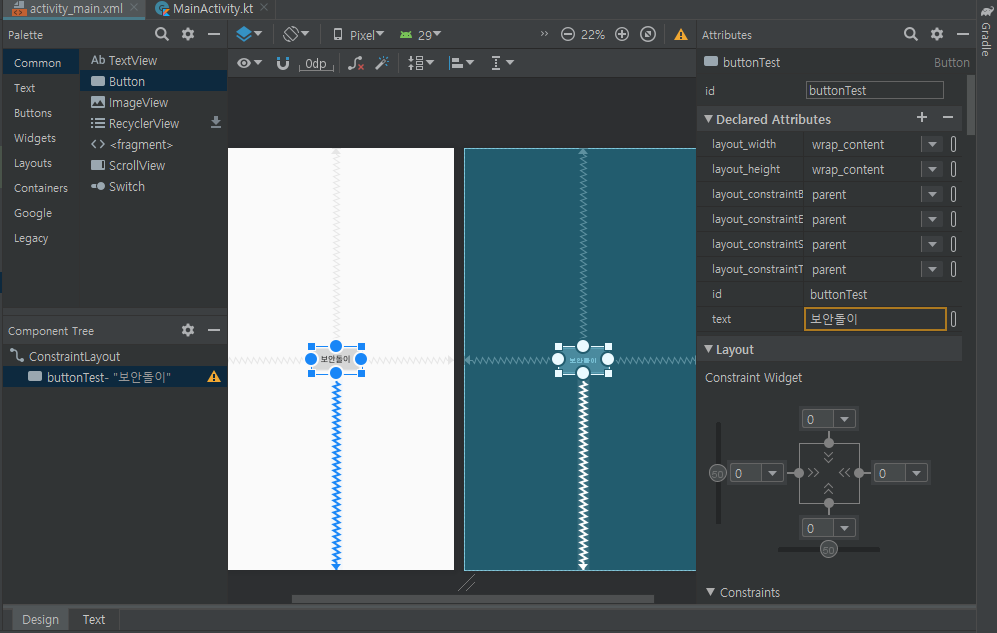This screenshot has height=633, width=997.
Task: Open design surface layers dropdown
Action: [249, 34]
